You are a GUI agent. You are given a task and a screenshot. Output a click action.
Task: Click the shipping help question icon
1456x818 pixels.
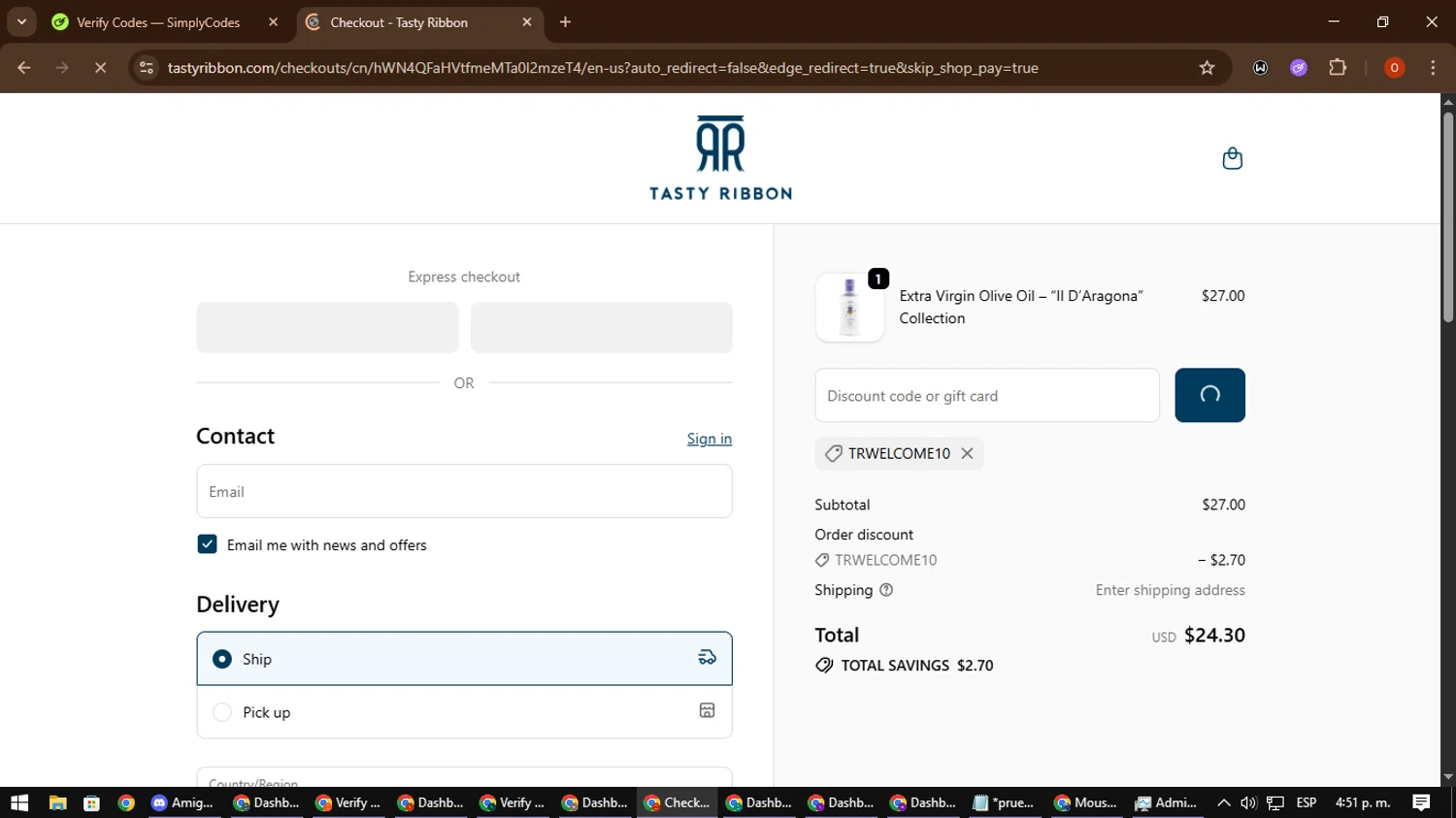(x=885, y=590)
